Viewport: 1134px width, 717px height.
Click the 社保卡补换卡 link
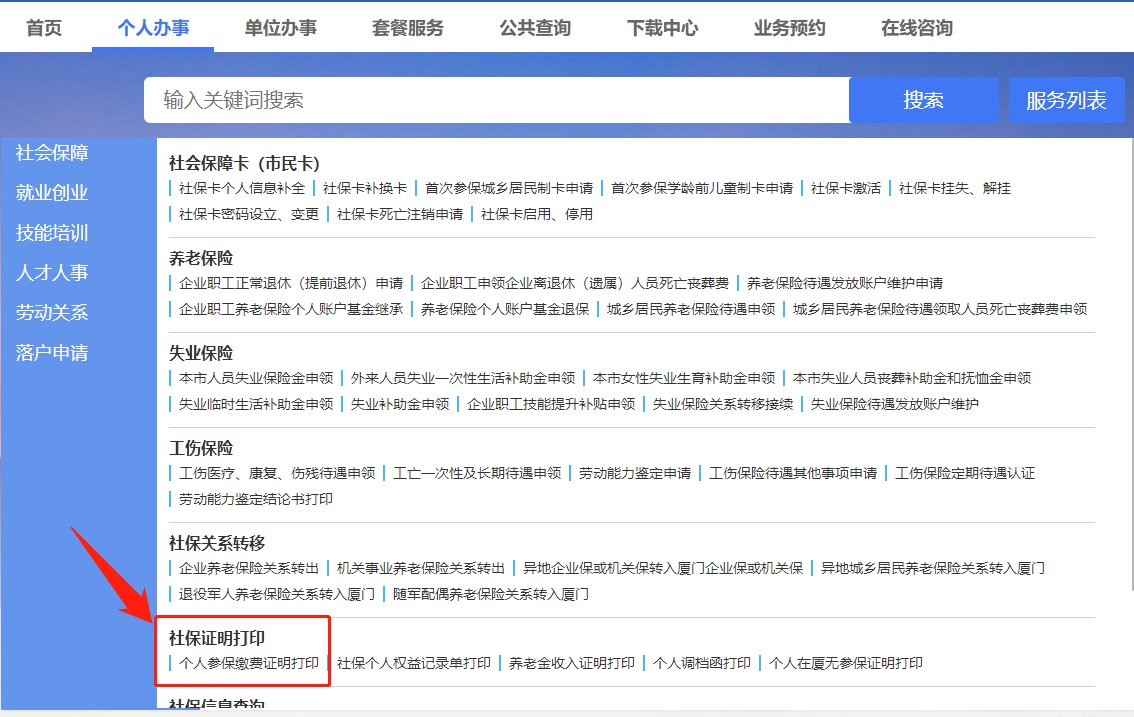tap(365, 188)
